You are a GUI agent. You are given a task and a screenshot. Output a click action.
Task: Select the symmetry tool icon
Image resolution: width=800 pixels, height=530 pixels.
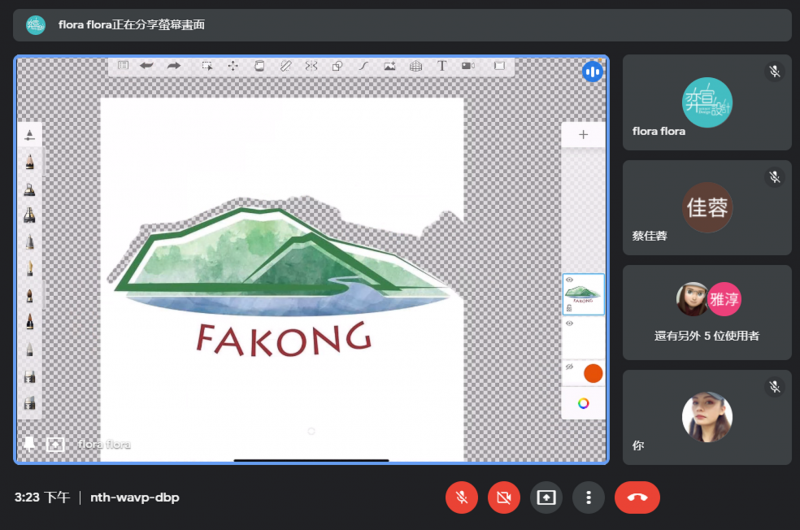tap(311, 66)
